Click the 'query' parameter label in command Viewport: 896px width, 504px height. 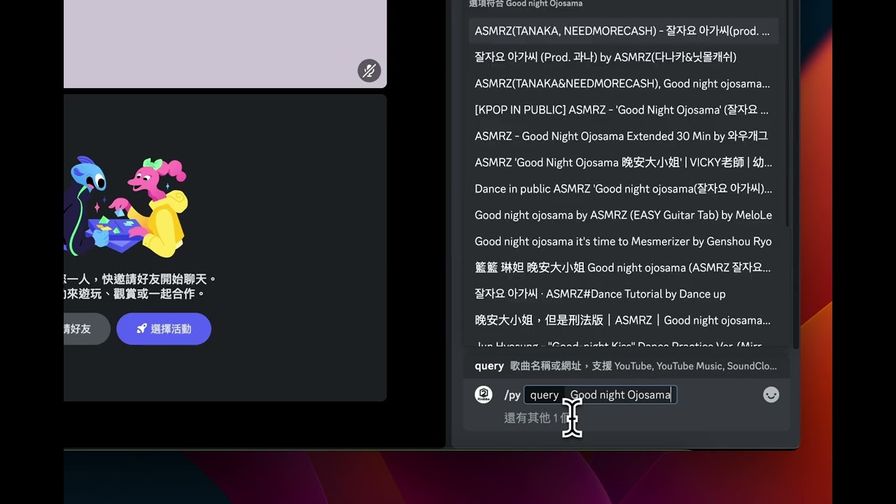[x=544, y=395]
